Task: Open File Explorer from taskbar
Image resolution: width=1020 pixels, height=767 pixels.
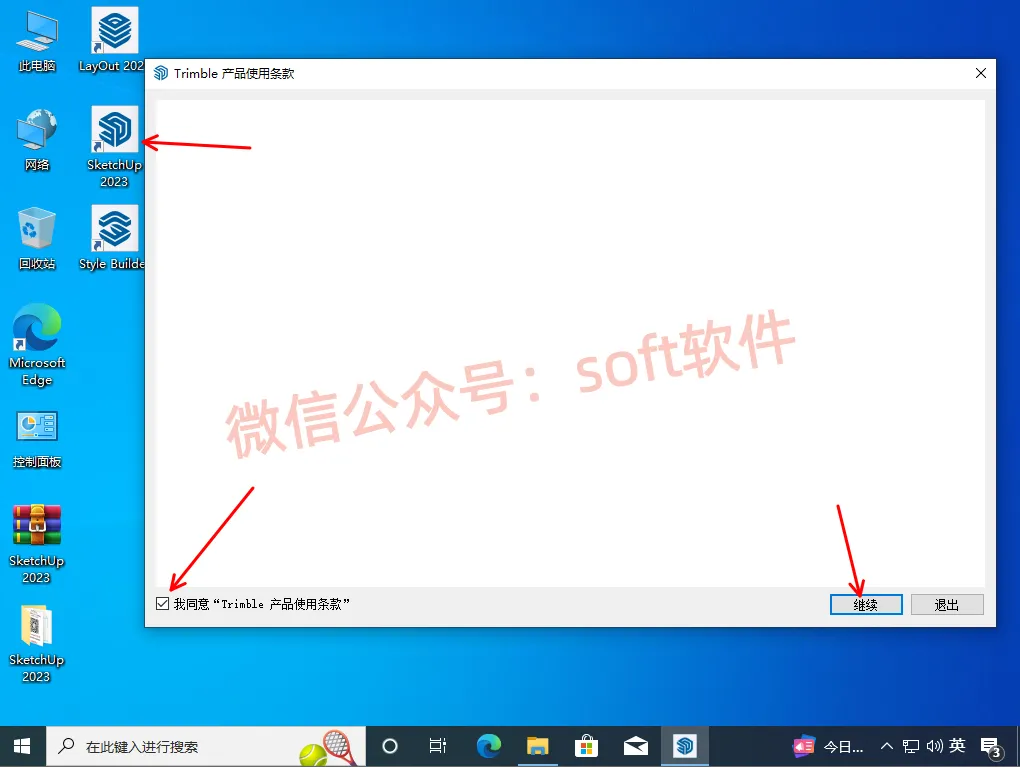Action: [x=537, y=746]
